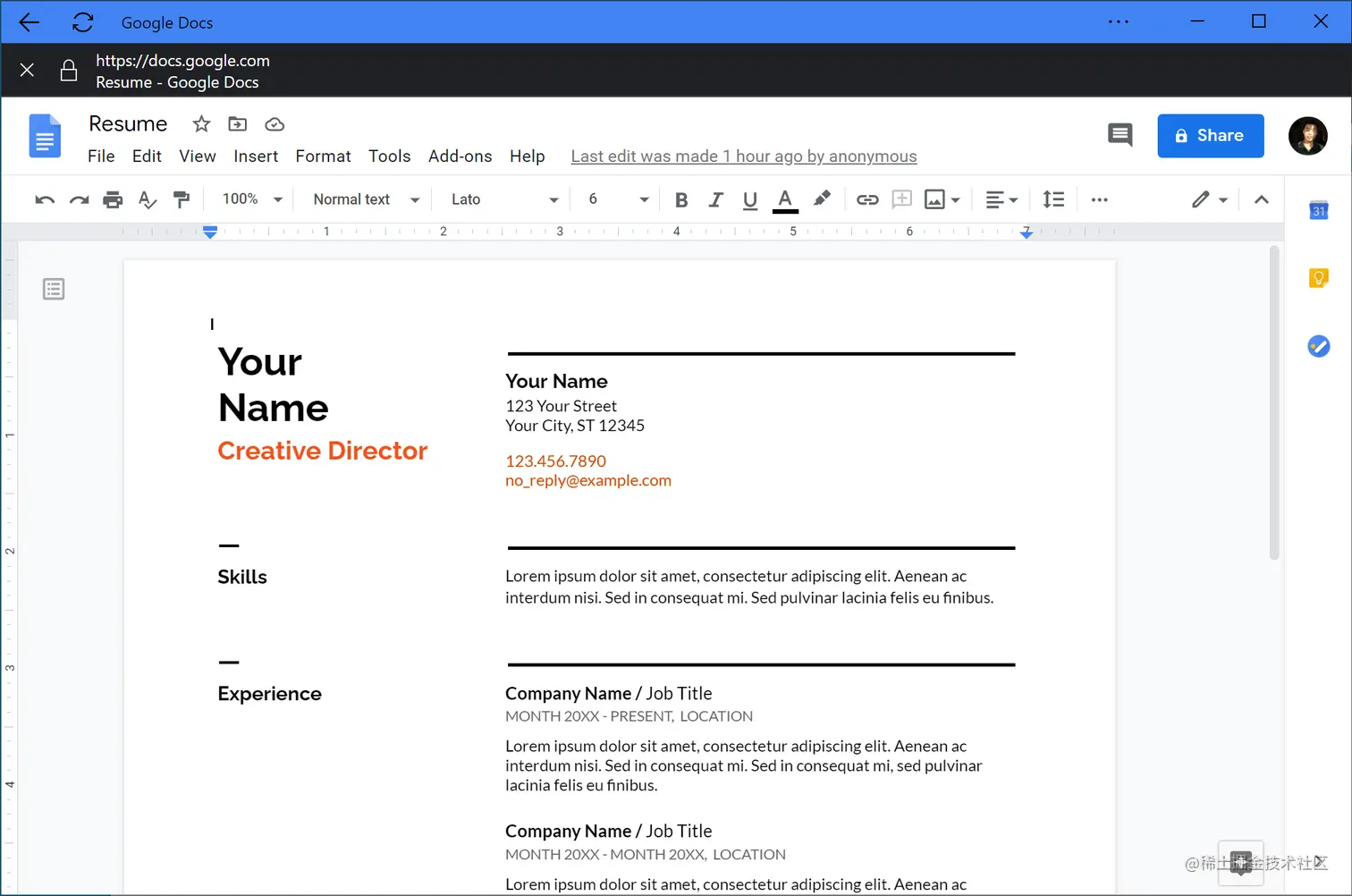Click the Undo arrow in the toolbar
This screenshot has height=896, width=1352.
(x=45, y=199)
